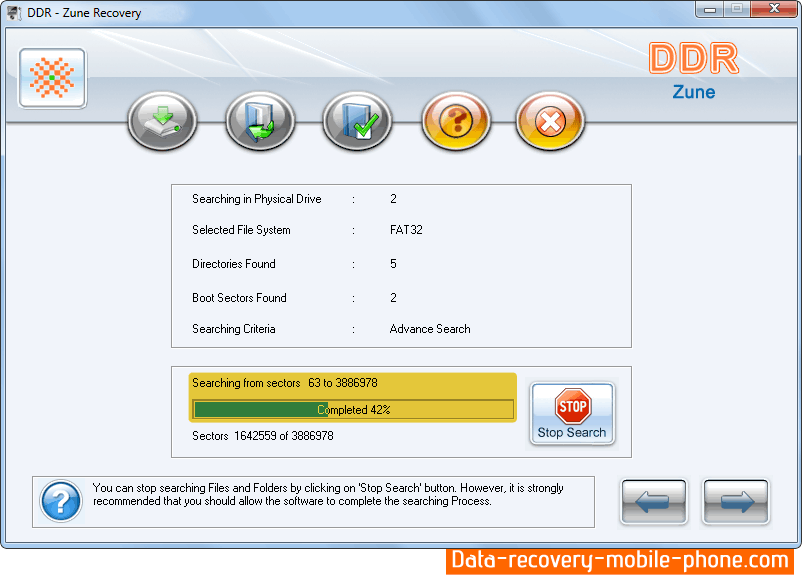Open the Data-recovery-mobile-phone.com link
Image resolution: width=802 pixels, height=575 pixels.
pyautogui.click(x=619, y=561)
